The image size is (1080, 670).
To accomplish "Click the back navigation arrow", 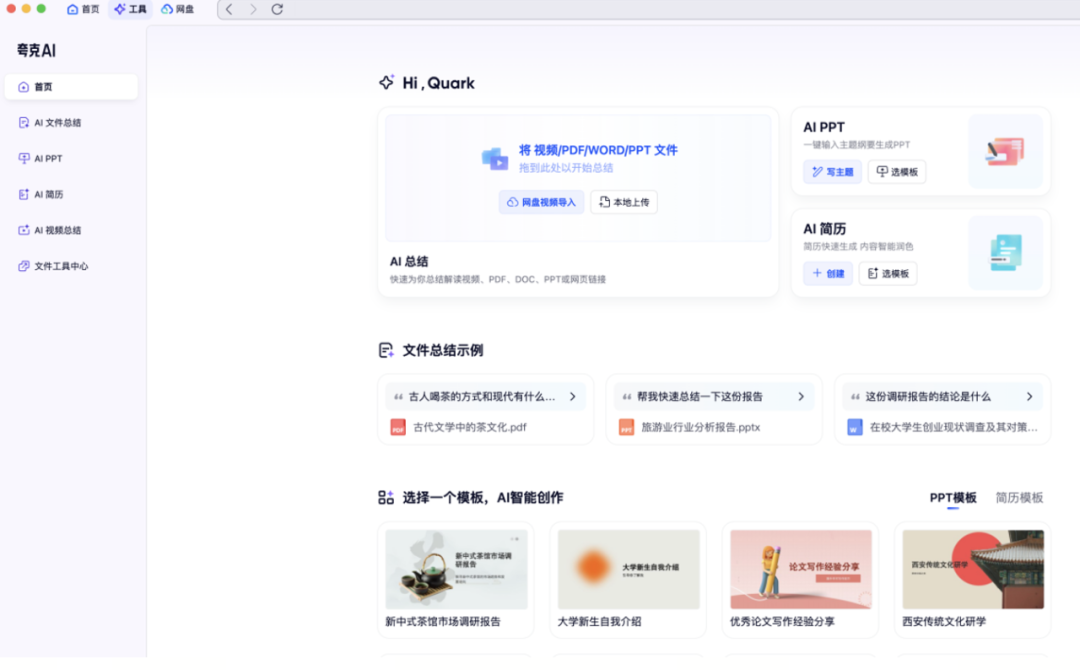I will [x=229, y=9].
